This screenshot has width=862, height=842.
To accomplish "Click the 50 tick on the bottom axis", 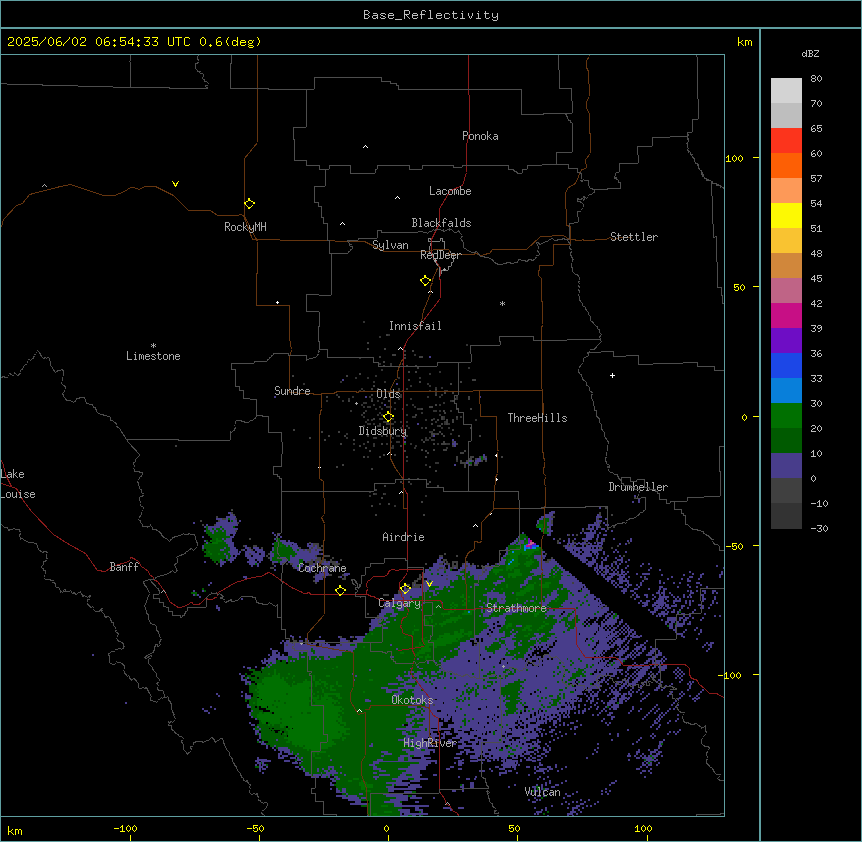I will click(514, 828).
